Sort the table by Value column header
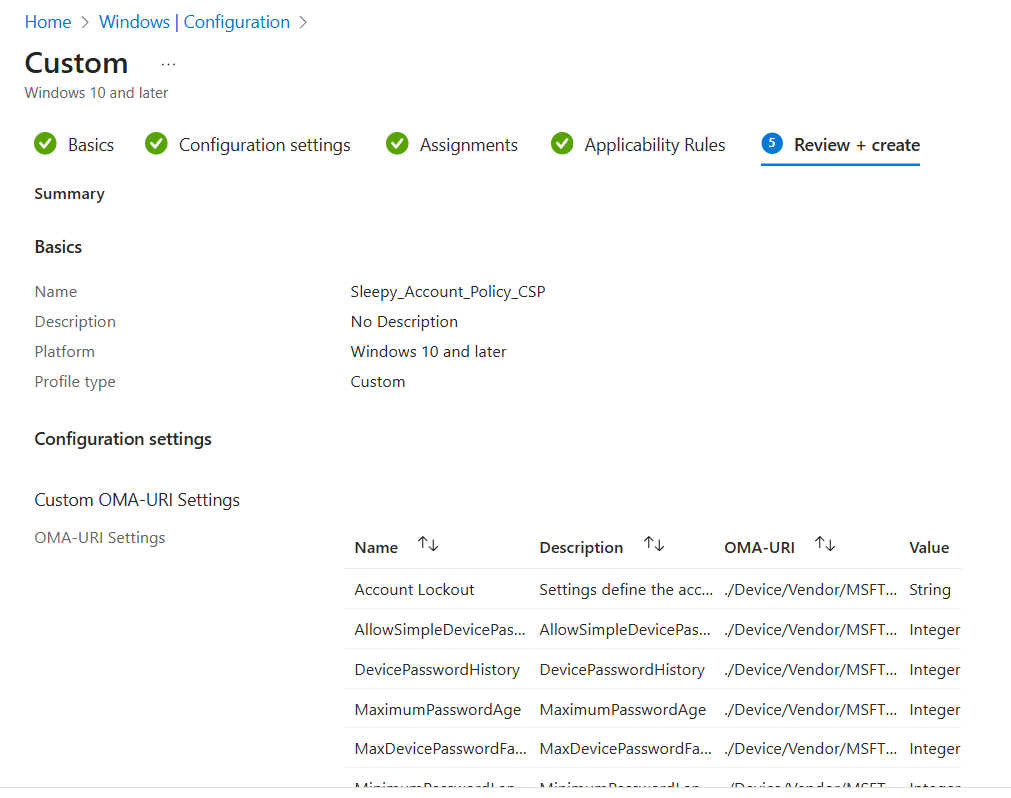The width and height of the screenshot is (1011, 798). (x=928, y=547)
